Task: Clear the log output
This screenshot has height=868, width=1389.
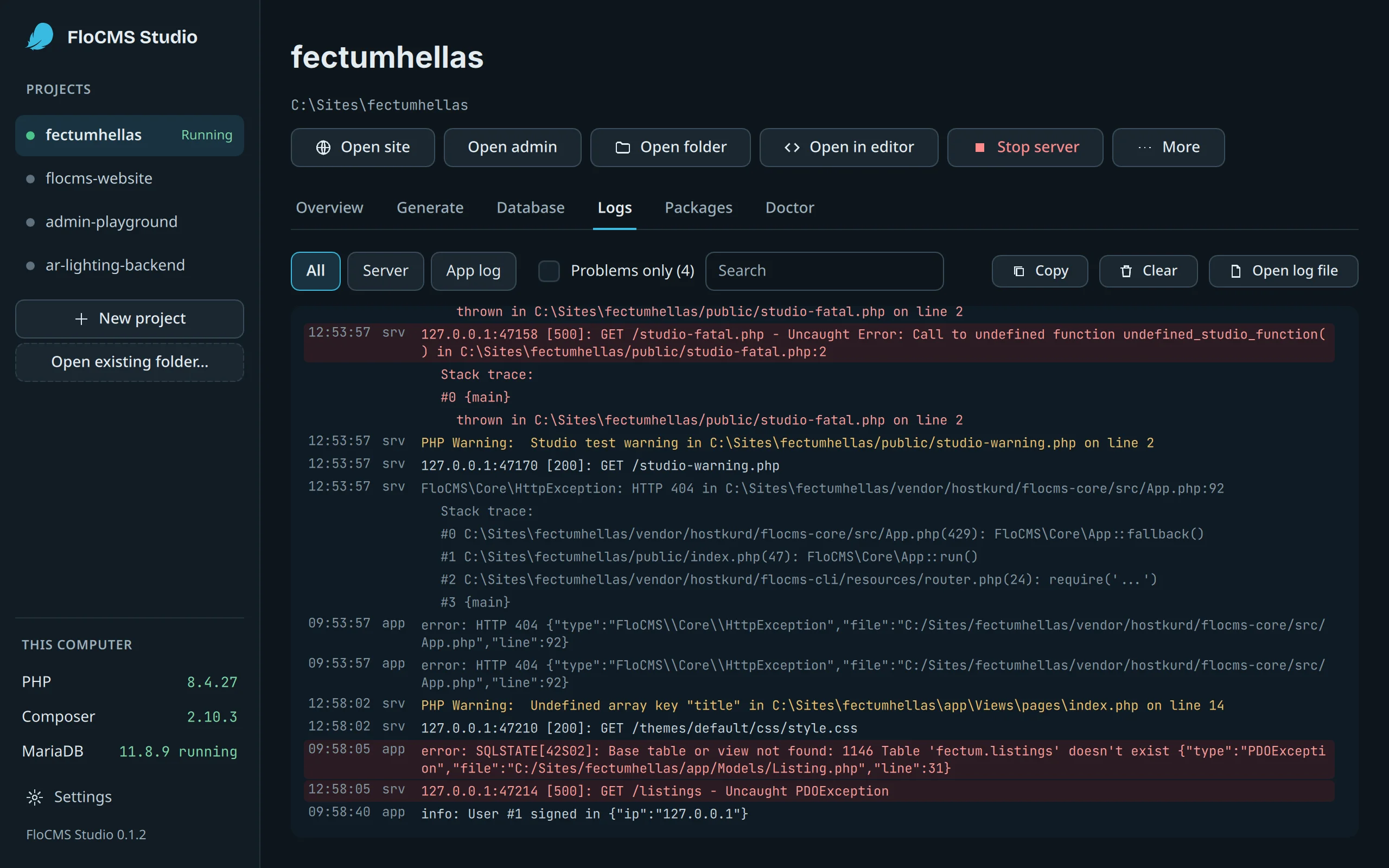Action: click(x=1149, y=271)
